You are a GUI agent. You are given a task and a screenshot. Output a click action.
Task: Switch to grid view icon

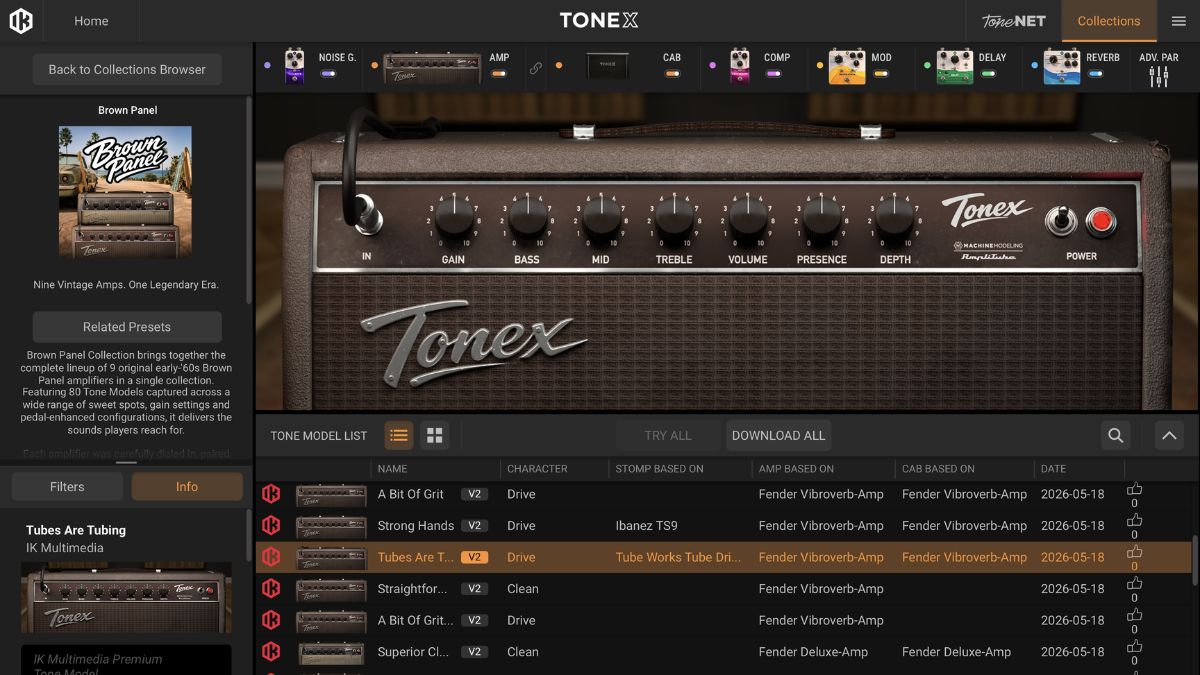435,435
